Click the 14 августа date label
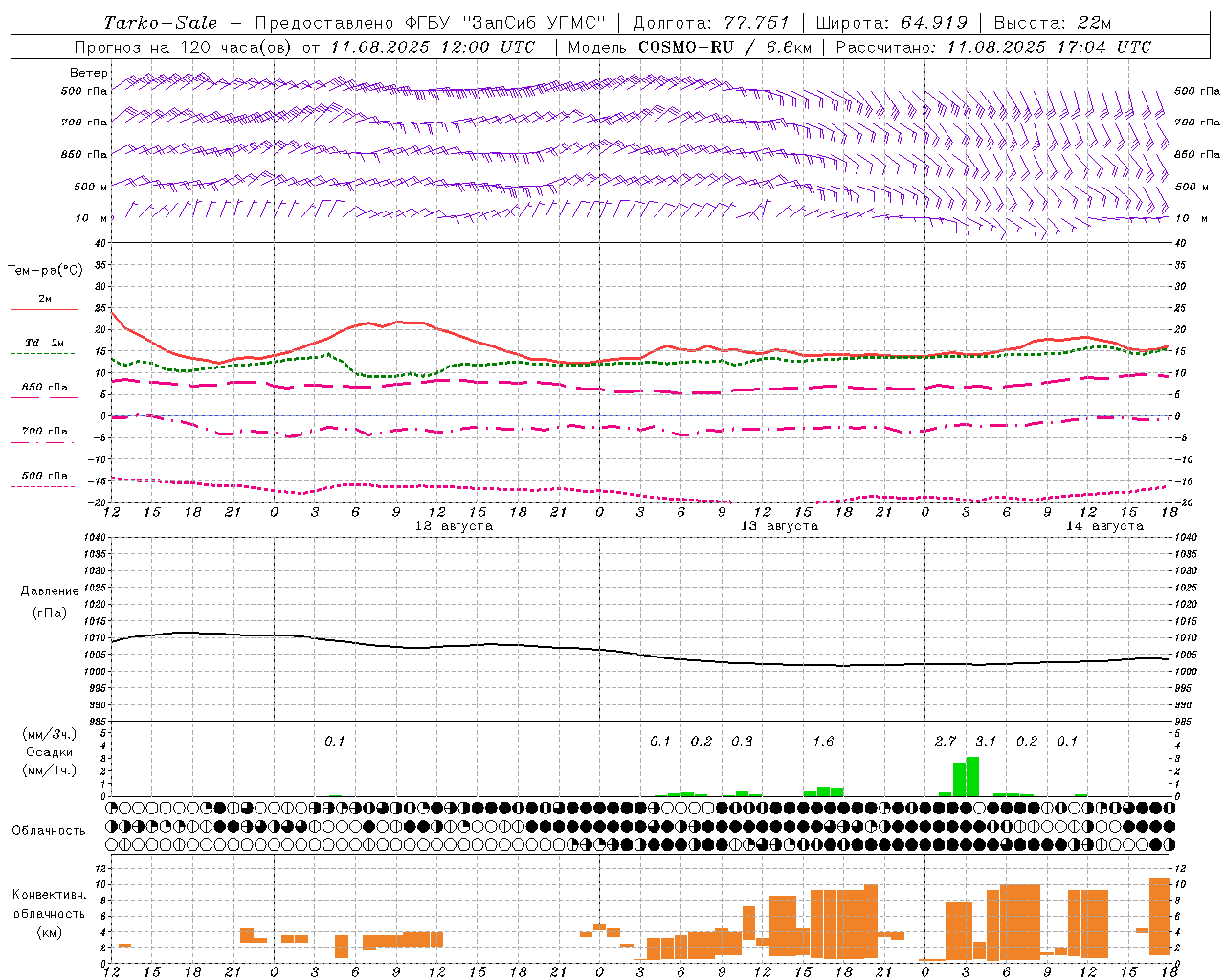This screenshot has width=1225, height=980. click(x=1104, y=526)
